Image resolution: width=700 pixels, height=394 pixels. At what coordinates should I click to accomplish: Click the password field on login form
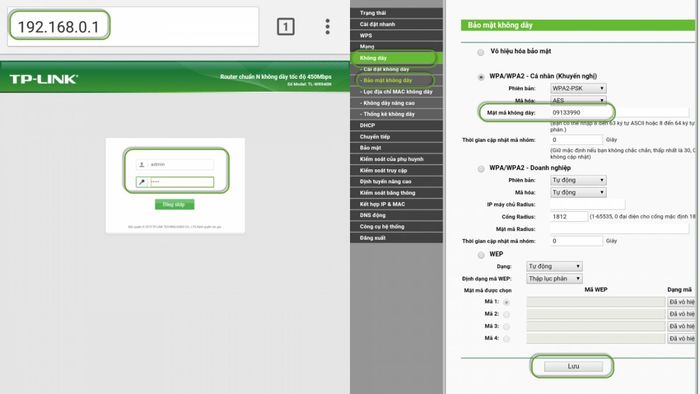[x=175, y=182]
